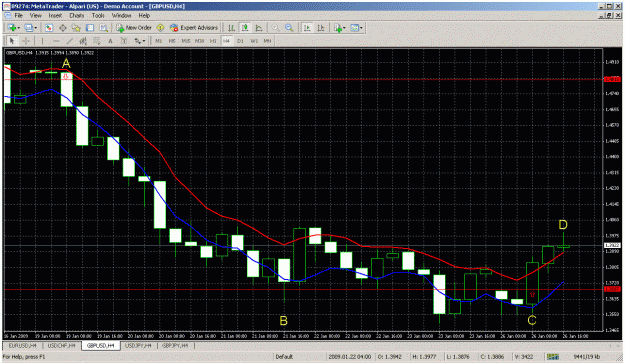Viewport: 625px width, 363px height.
Task: Open the Strategy Tester panel
Action: (104, 27)
